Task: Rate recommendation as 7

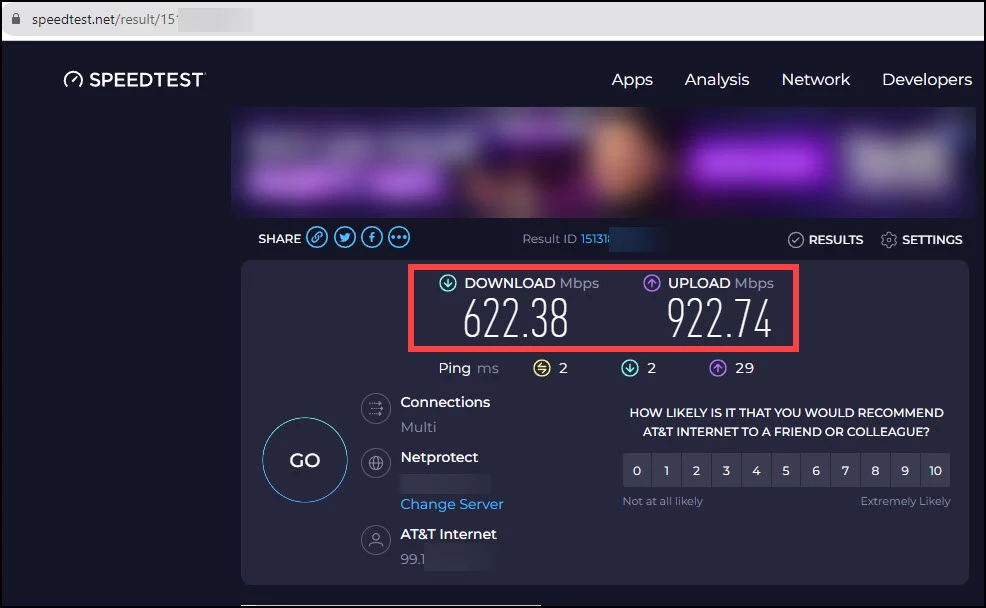Action: pyautogui.click(x=845, y=470)
